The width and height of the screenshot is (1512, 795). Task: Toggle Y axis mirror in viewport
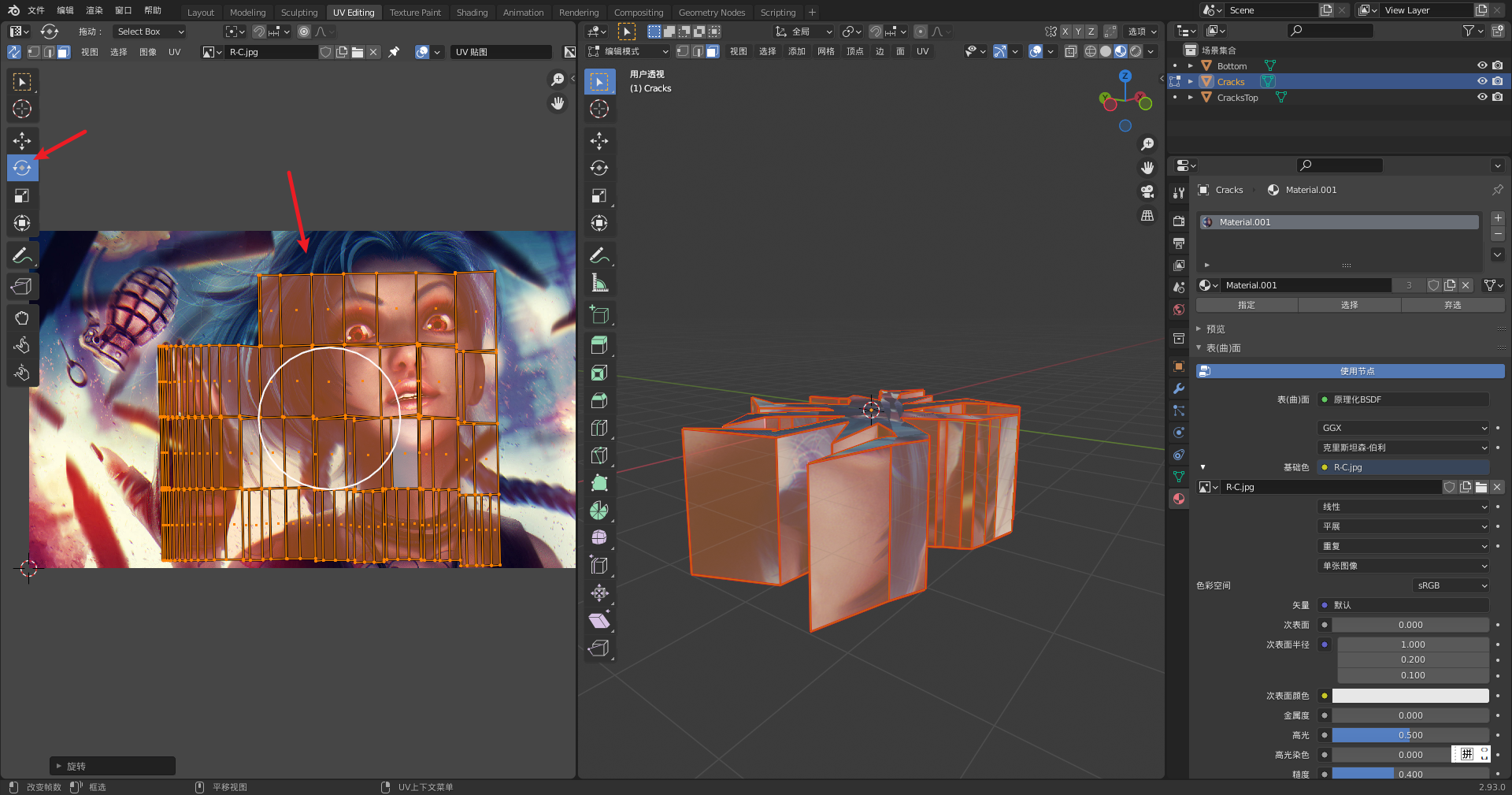click(1078, 32)
